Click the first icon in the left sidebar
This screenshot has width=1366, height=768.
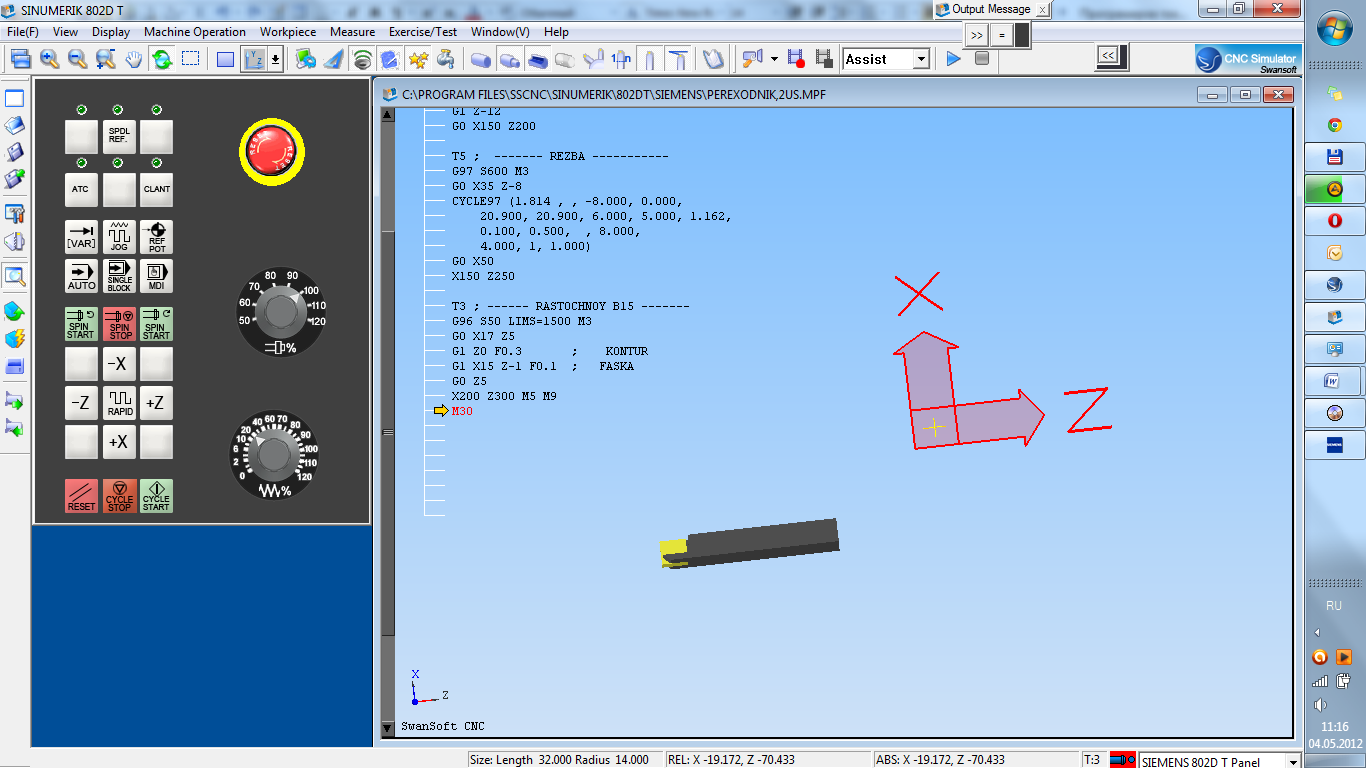(x=15, y=98)
